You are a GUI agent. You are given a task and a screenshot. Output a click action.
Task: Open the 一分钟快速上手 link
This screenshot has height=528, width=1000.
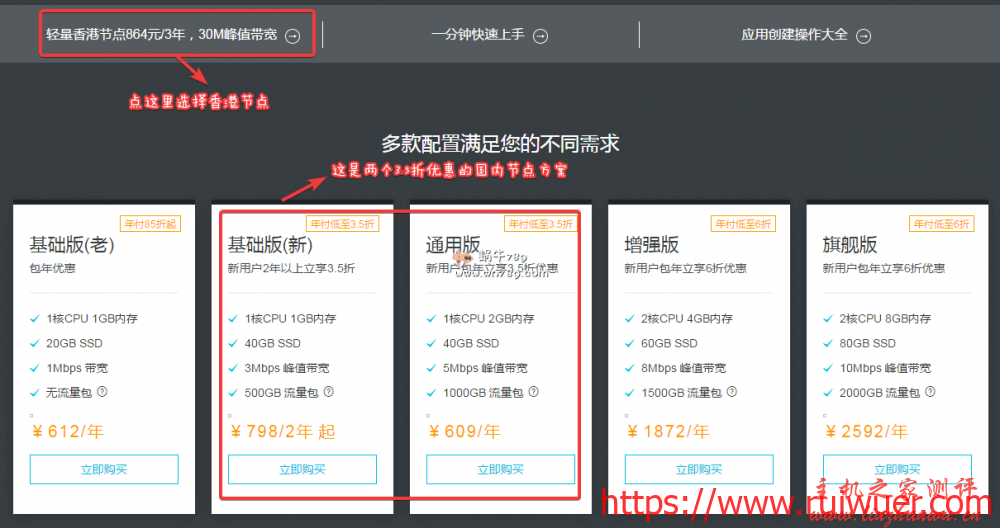(478, 35)
